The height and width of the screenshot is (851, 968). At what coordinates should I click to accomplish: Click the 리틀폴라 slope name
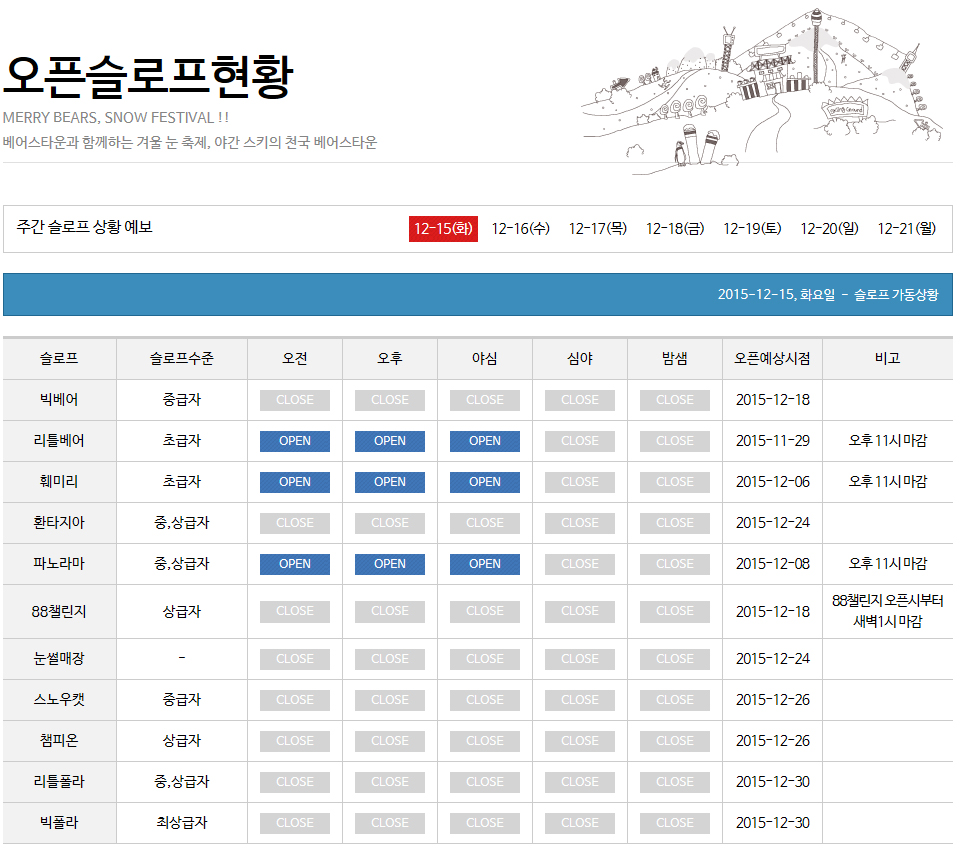click(59, 781)
